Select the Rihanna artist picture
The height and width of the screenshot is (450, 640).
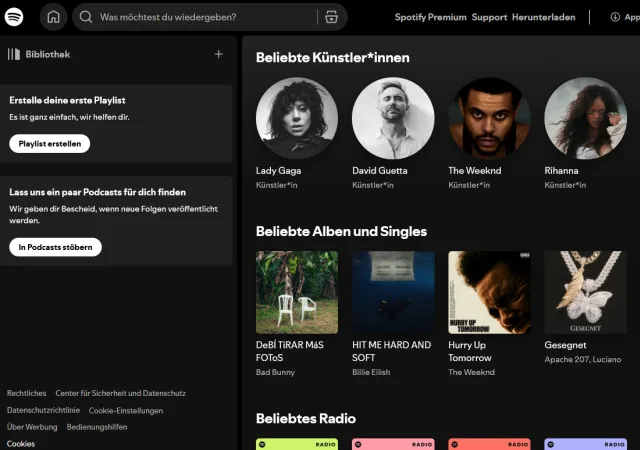(x=585, y=119)
